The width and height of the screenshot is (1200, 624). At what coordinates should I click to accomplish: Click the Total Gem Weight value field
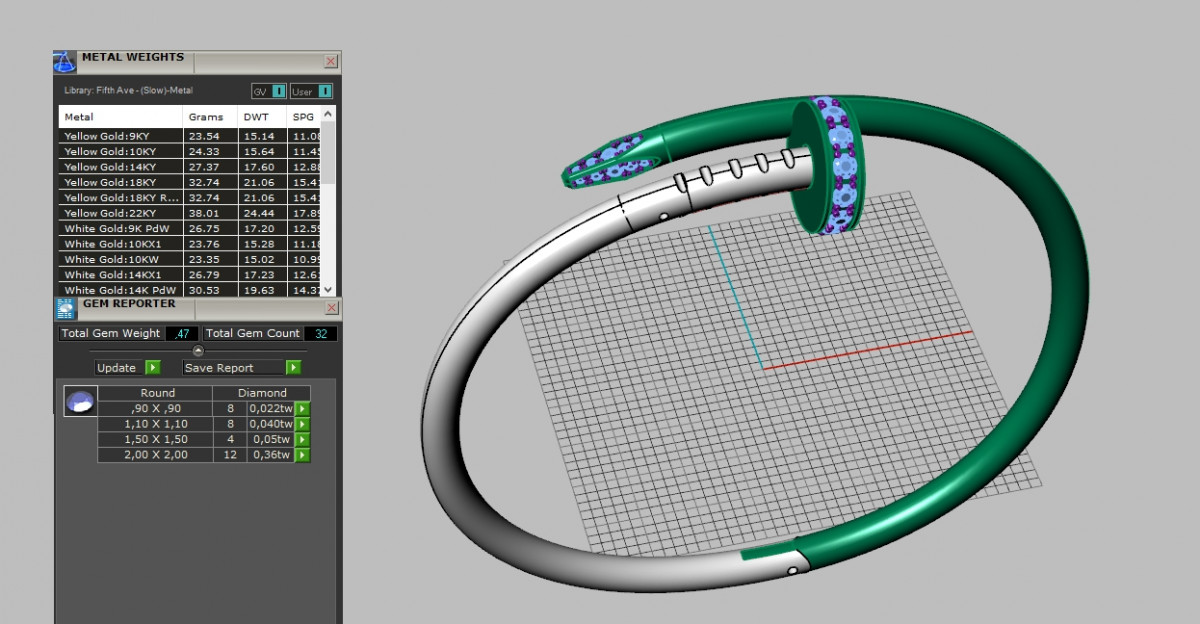[181, 333]
